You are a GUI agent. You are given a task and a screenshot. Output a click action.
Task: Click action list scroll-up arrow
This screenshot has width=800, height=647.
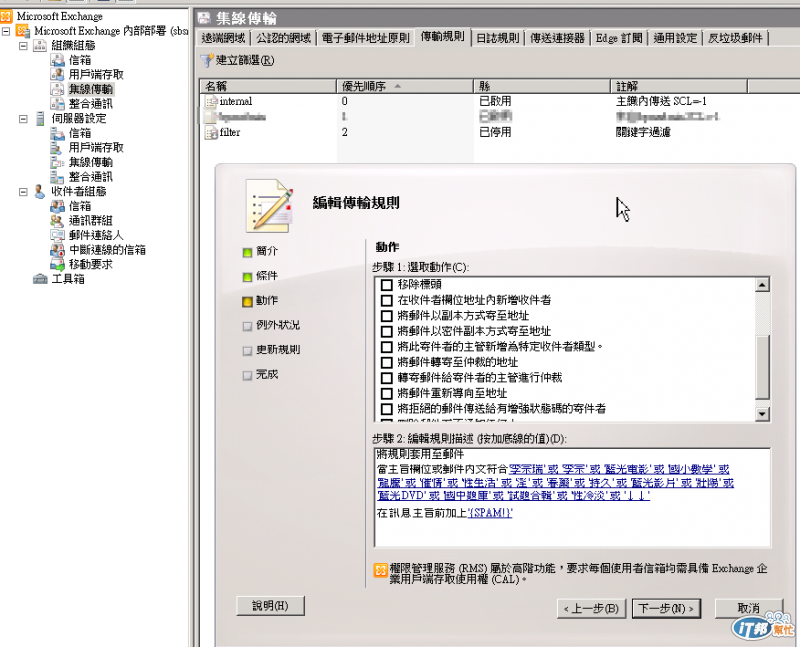pos(762,285)
